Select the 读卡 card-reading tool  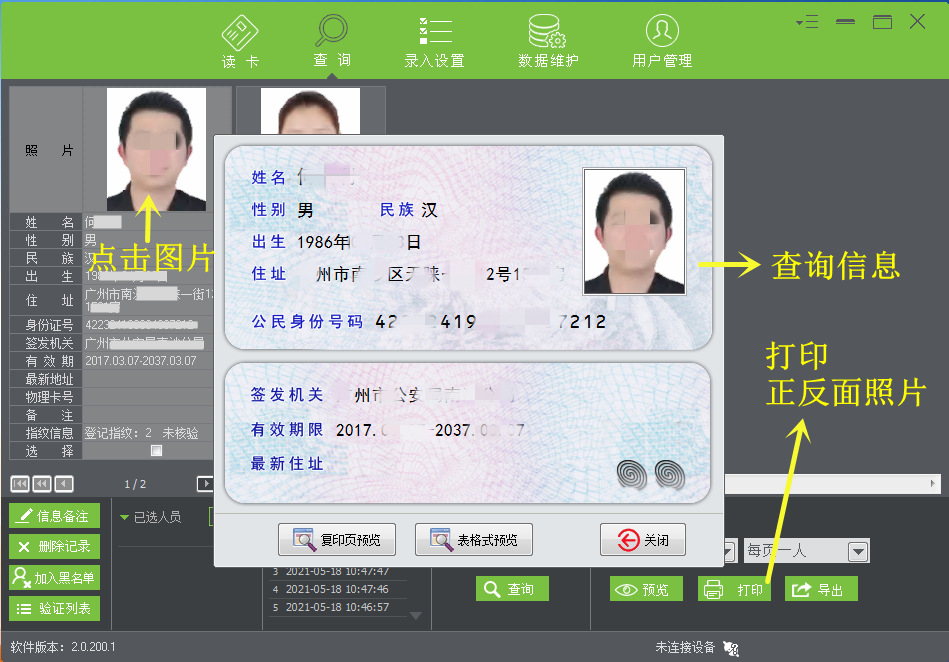(239, 38)
